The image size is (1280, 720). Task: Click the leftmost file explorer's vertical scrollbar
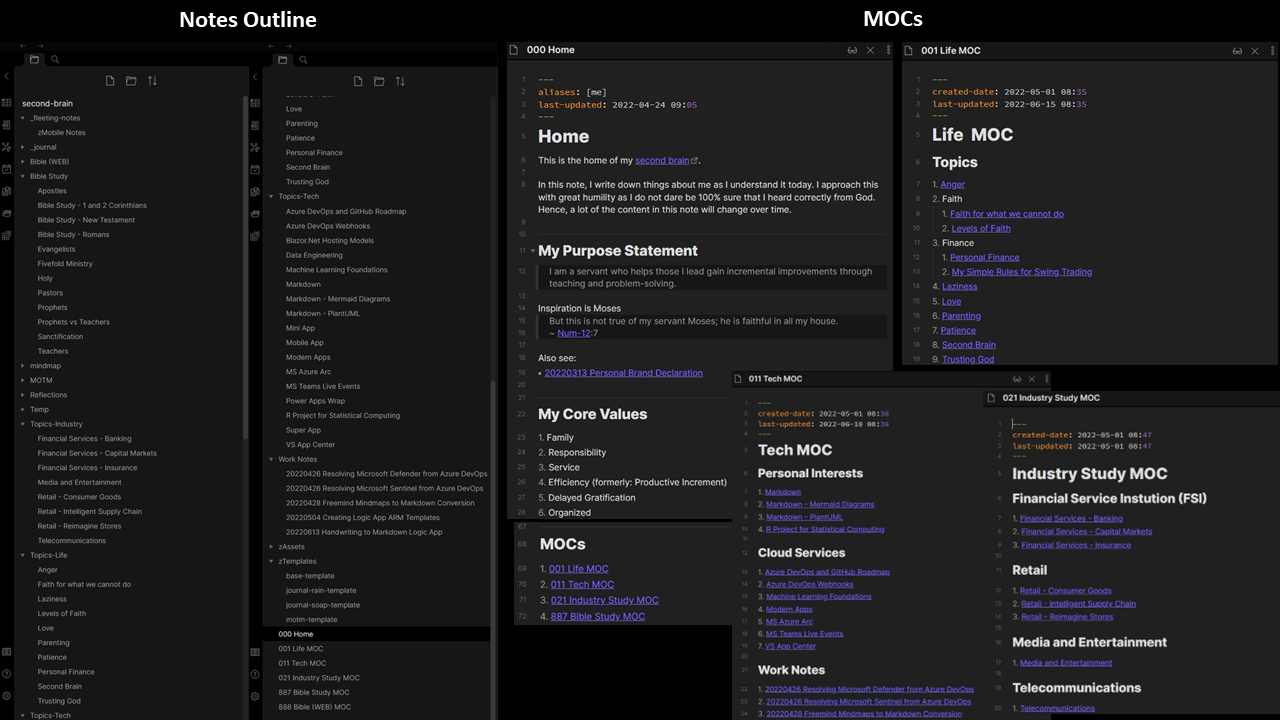[245, 300]
